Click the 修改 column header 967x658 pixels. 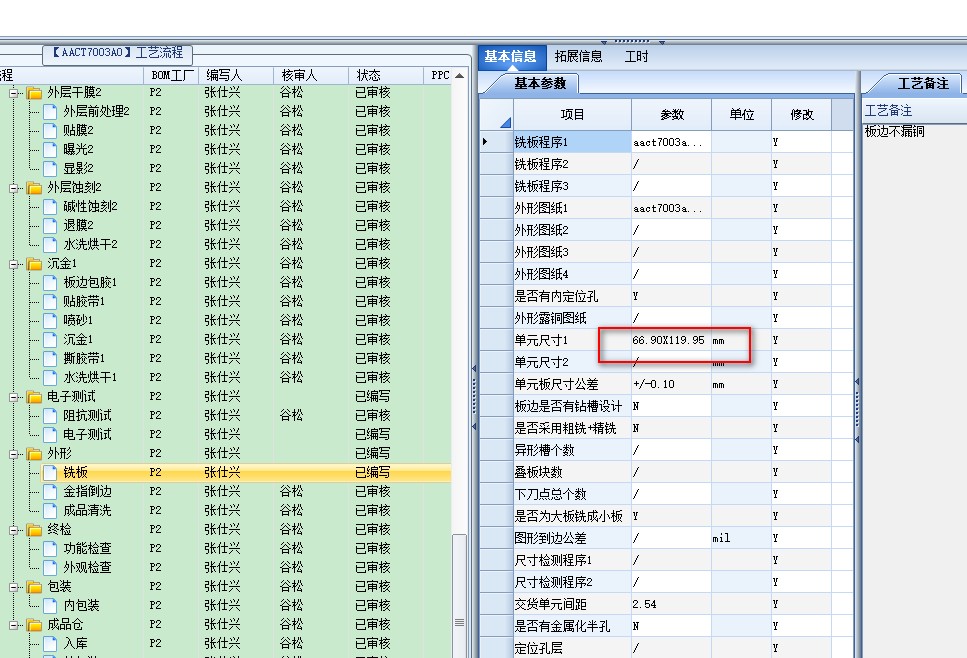pos(802,115)
